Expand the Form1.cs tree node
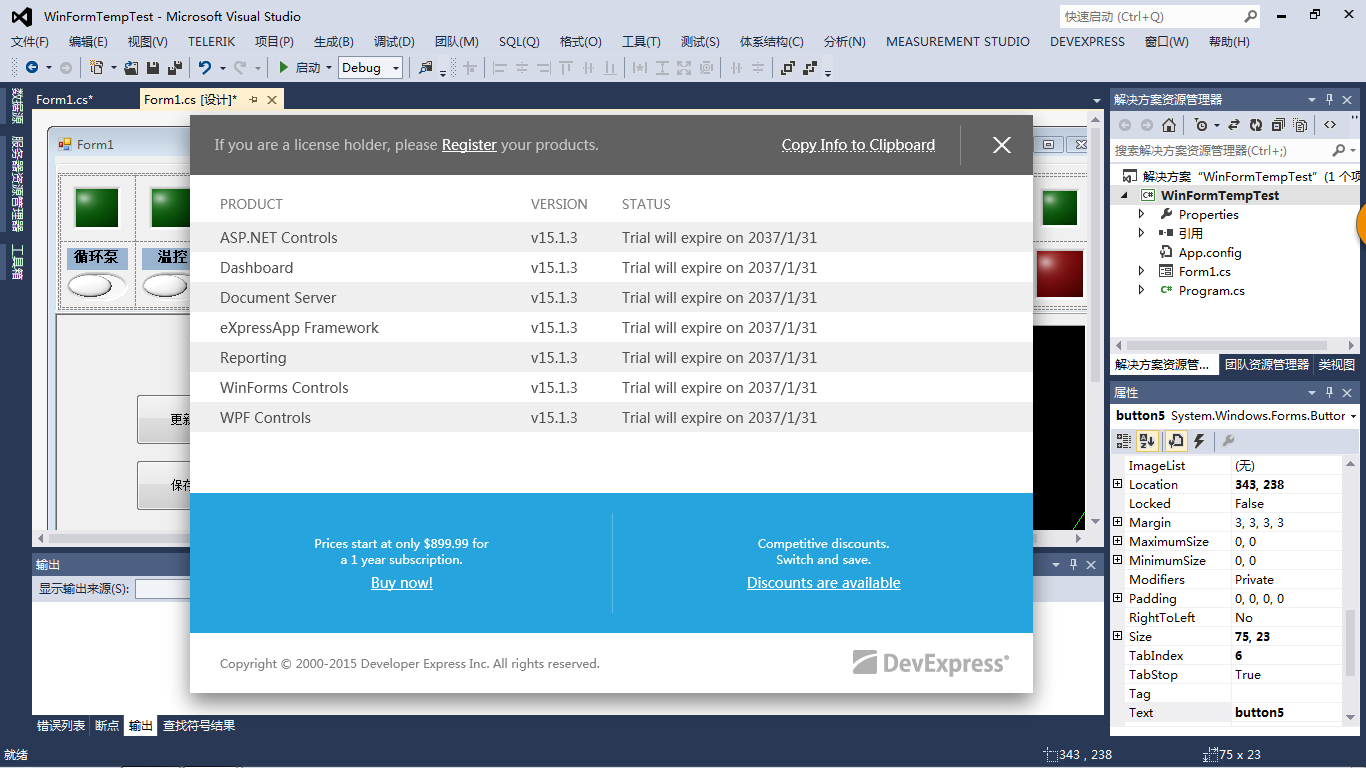This screenshot has width=1366, height=768. [1142, 272]
